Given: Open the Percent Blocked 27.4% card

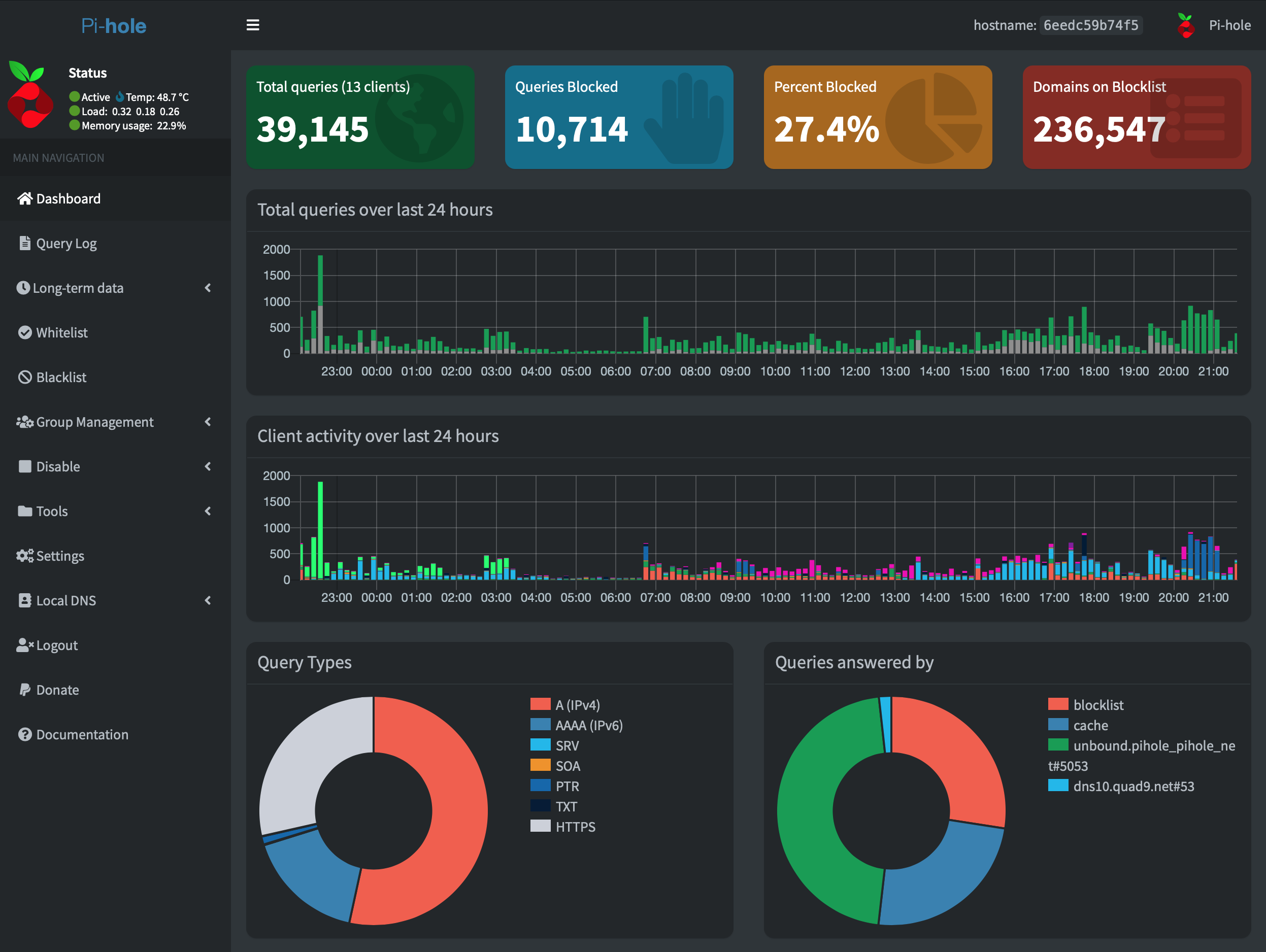Looking at the screenshot, I should [x=877, y=117].
